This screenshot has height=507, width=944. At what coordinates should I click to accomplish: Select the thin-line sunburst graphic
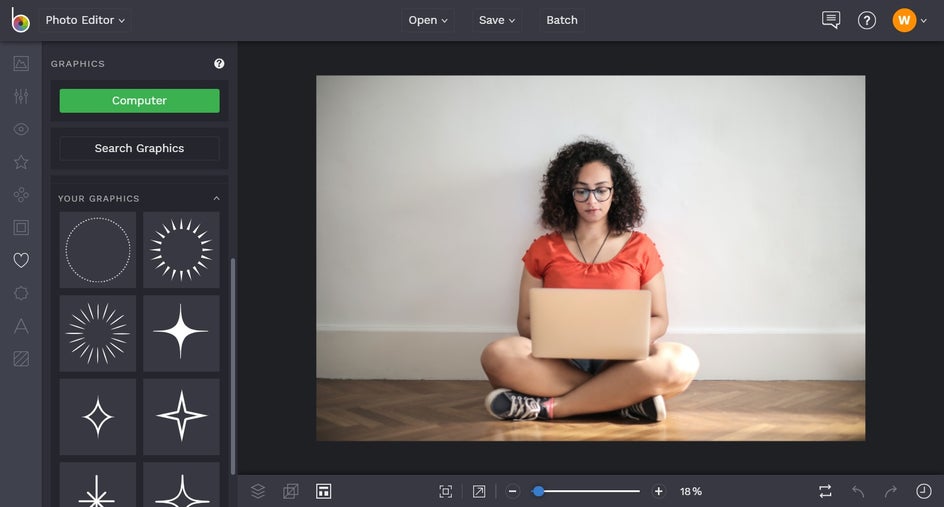[98, 334]
